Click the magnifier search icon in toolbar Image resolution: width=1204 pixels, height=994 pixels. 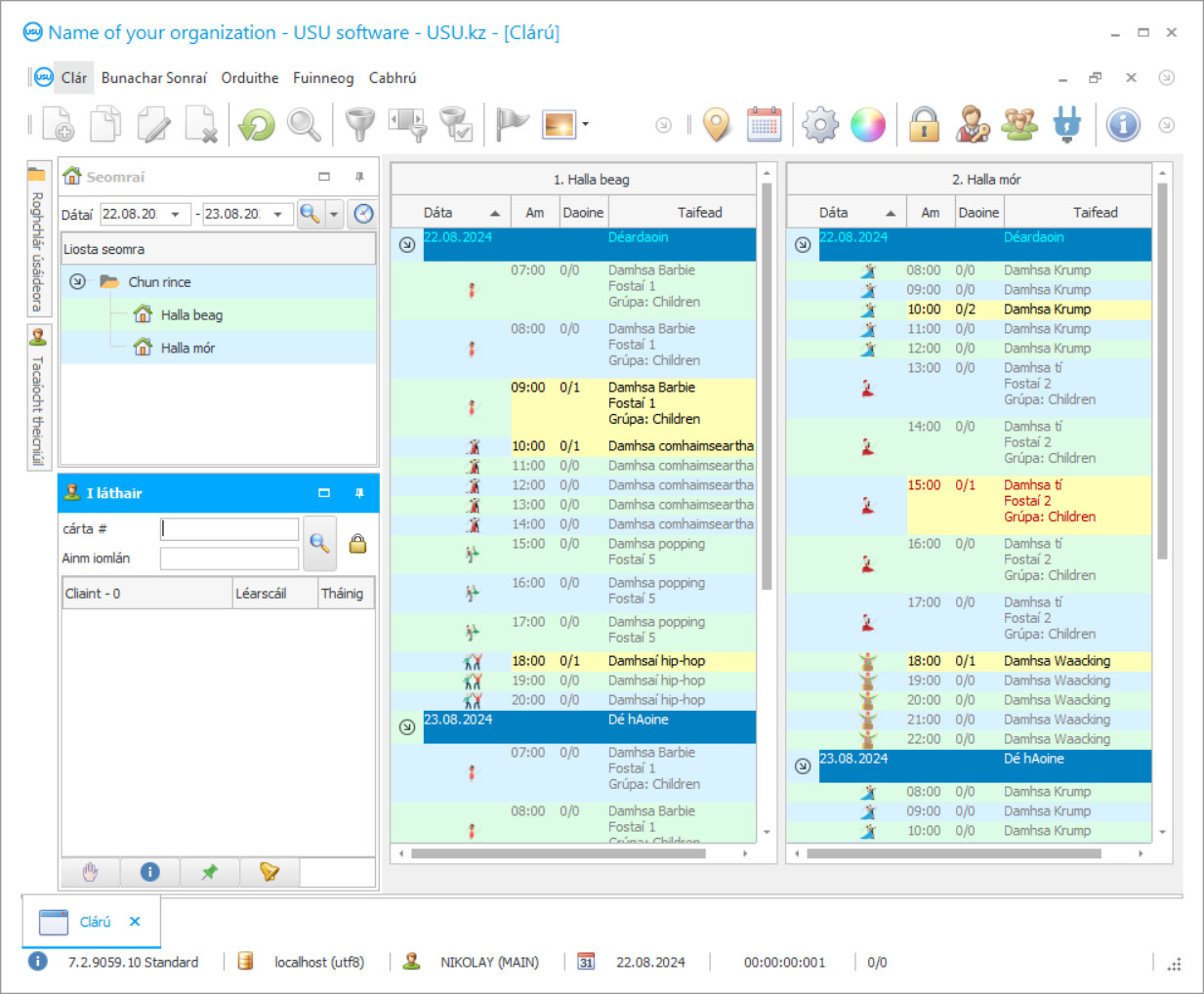click(x=304, y=125)
